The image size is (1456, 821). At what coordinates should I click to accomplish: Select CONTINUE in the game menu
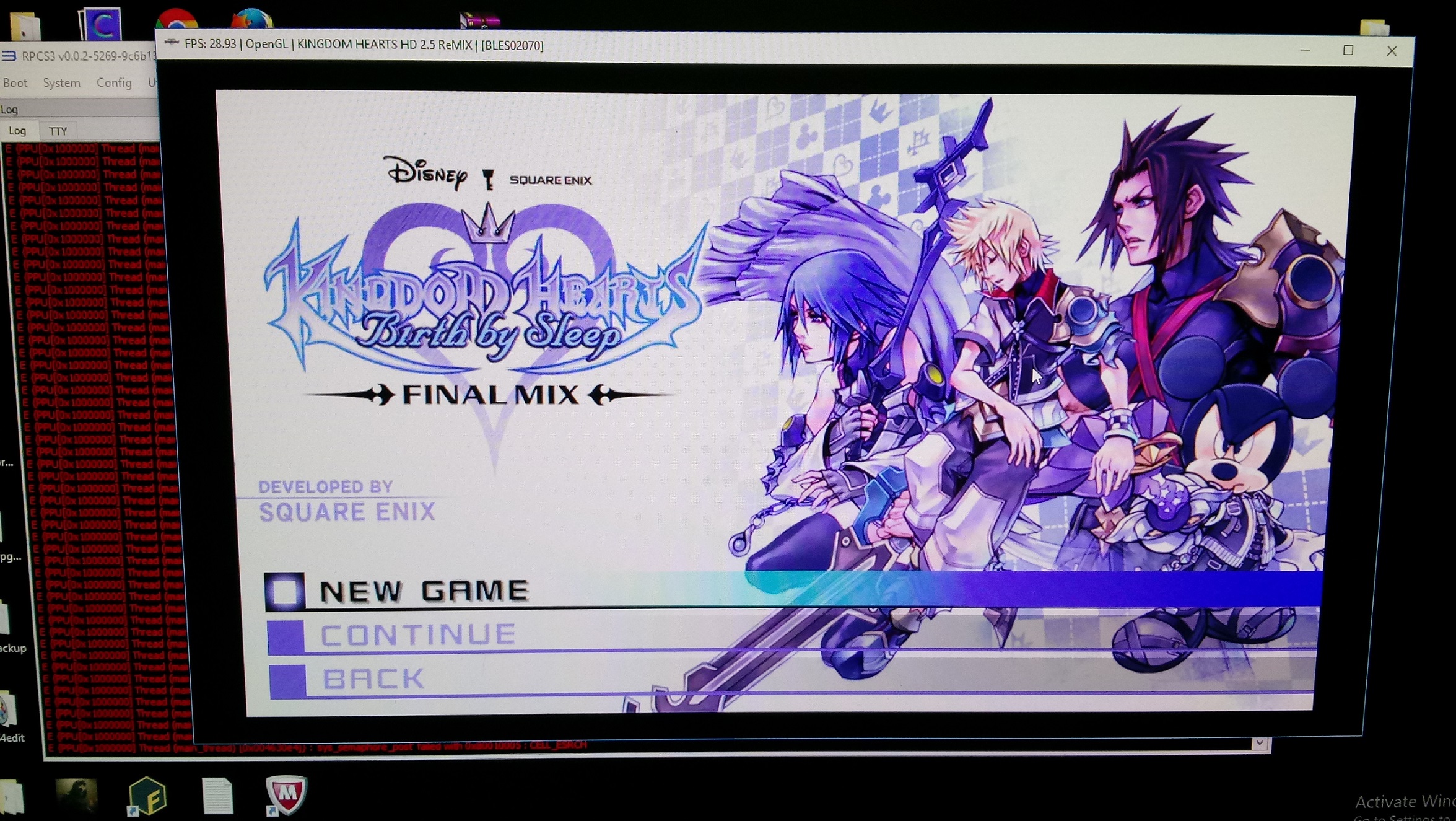click(x=418, y=635)
